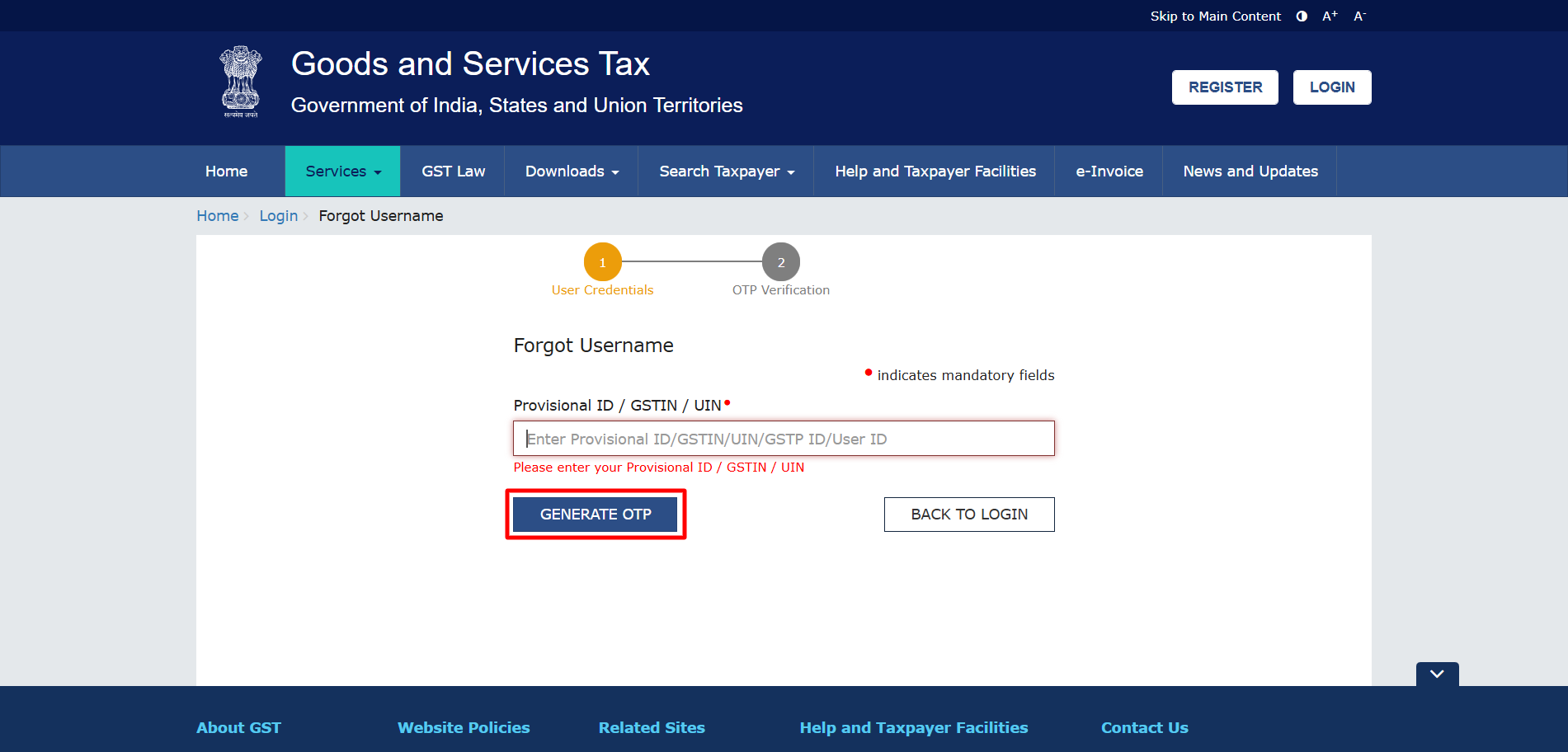The image size is (1568, 752).
Task: Click the national emblem logo
Action: (241, 82)
